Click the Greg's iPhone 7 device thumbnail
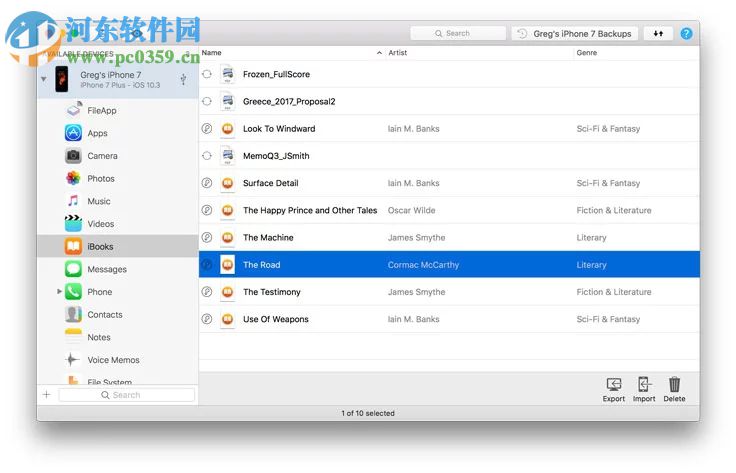This screenshot has height=473, width=736. coord(62,79)
